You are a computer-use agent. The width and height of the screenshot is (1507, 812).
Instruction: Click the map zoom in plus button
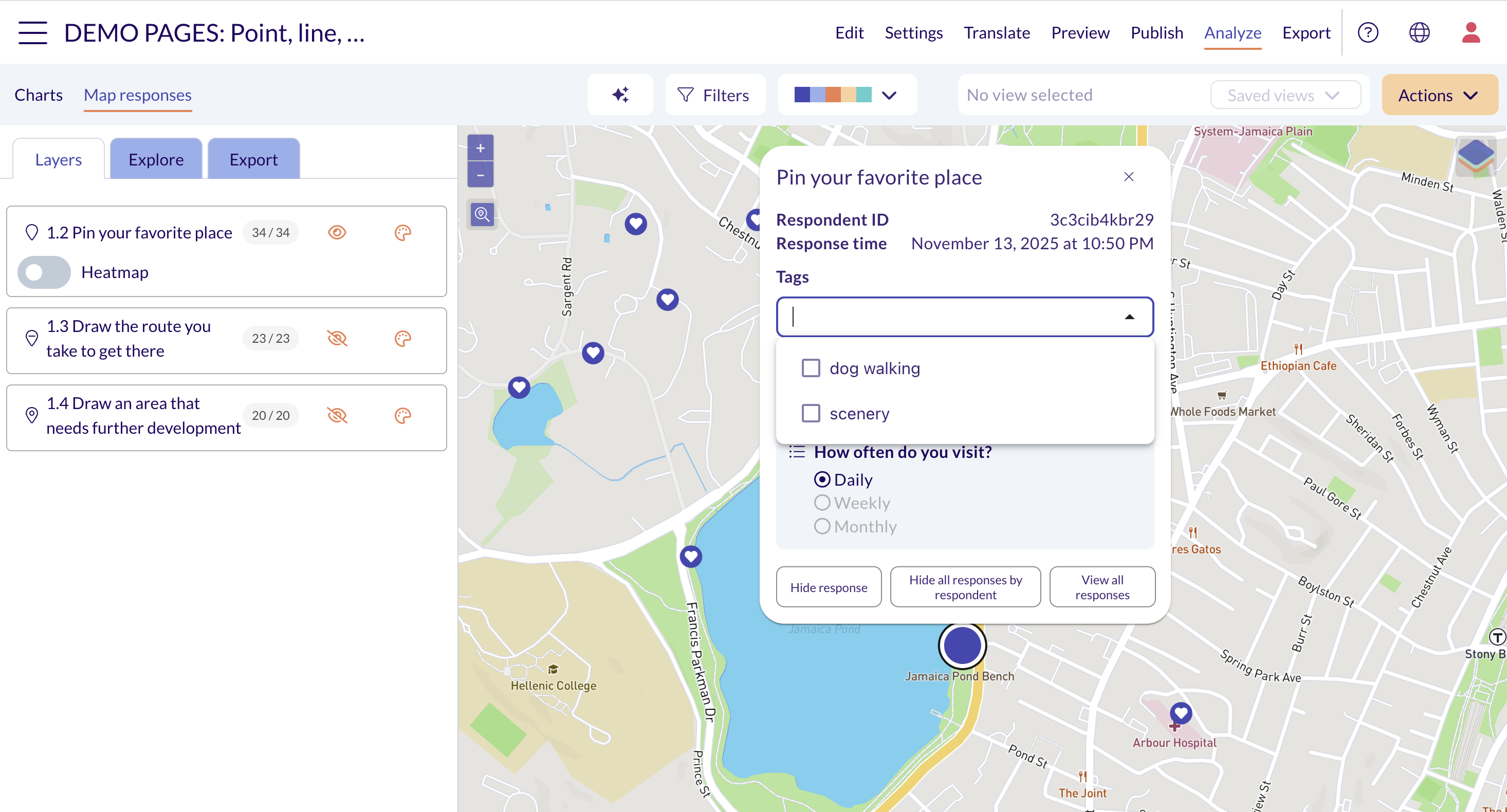pos(480,148)
